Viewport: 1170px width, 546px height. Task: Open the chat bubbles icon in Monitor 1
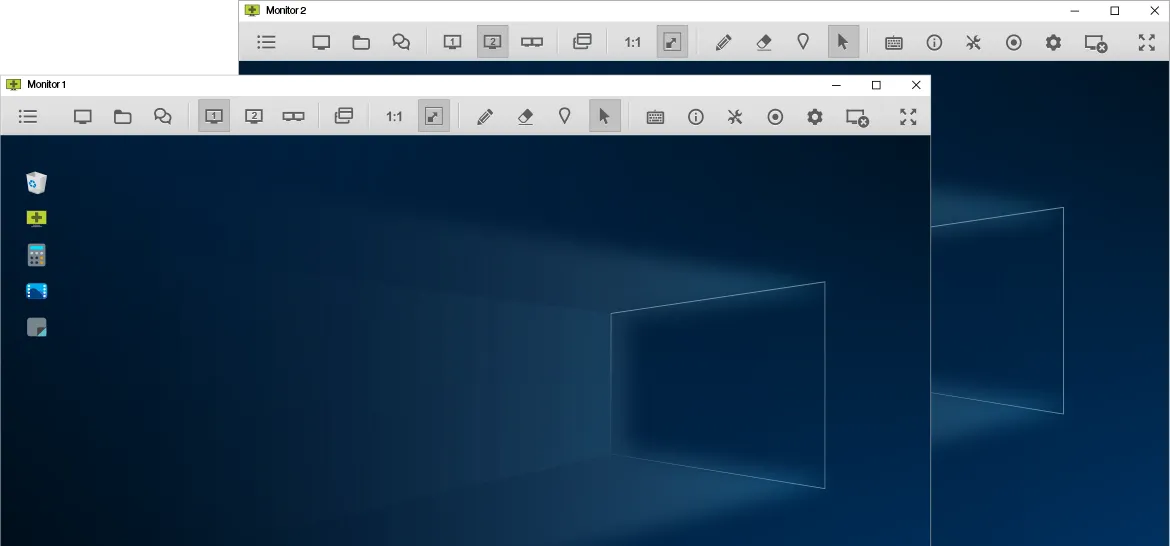pos(163,116)
